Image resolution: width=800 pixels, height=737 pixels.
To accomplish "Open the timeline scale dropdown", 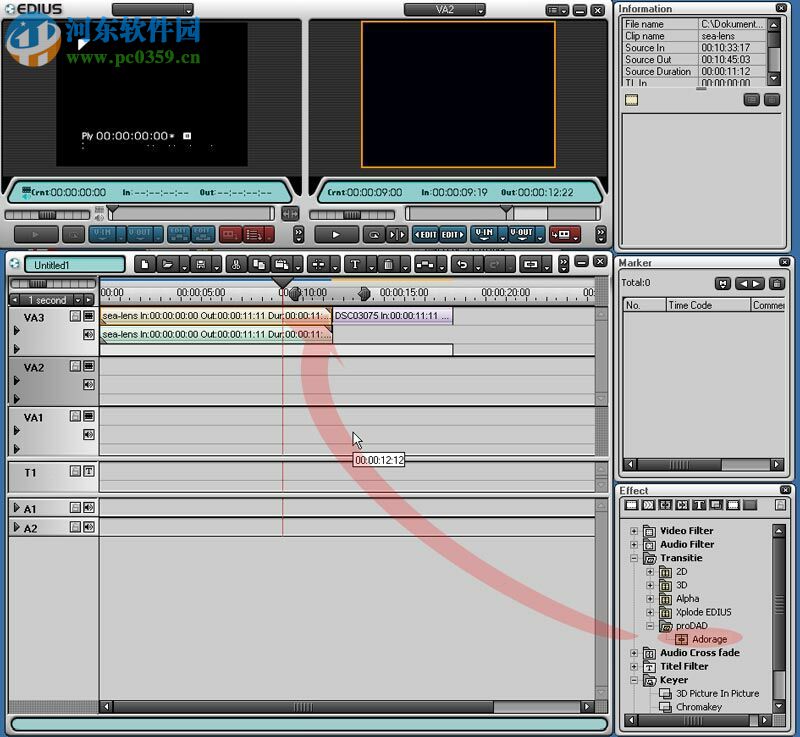I will click(x=78, y=300).
